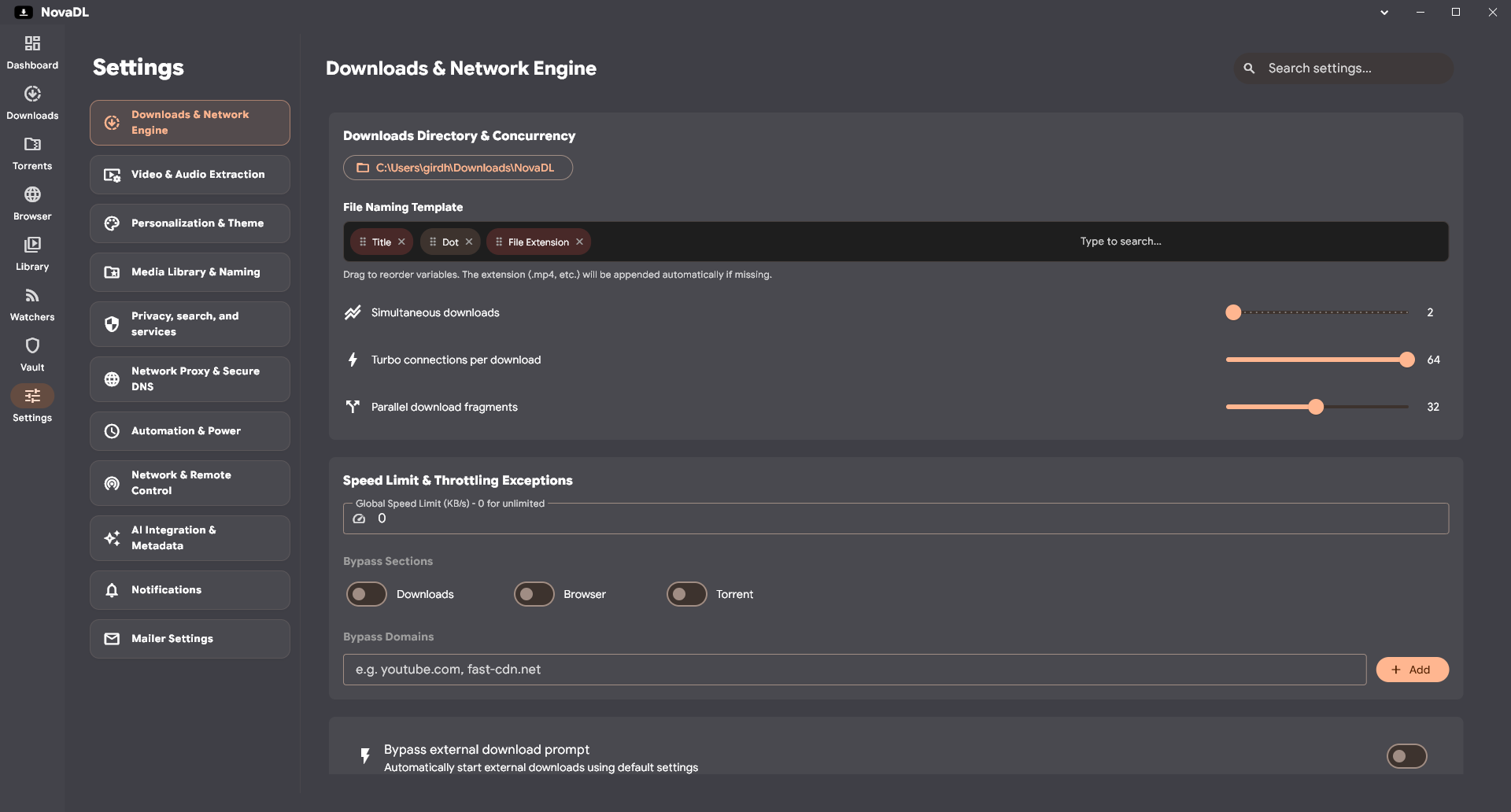The image size is (1511, 812).
Task: Click drag handle on File Extension tag
Action: click(499, 242)
